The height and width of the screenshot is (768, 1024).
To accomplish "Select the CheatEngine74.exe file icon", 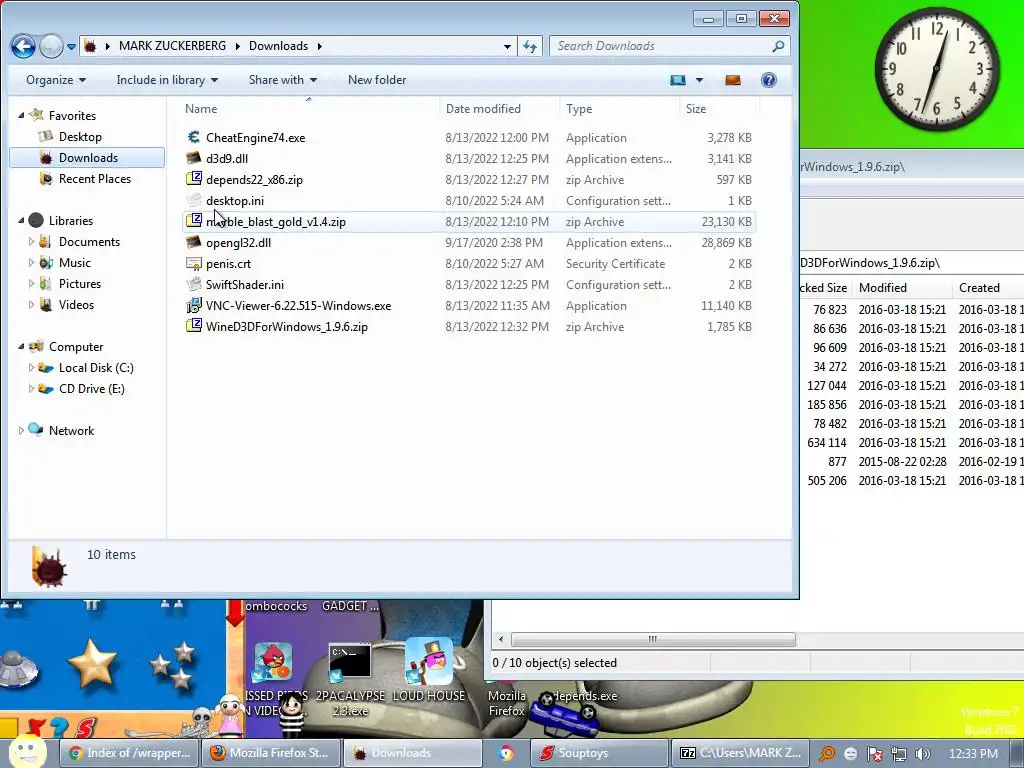I will point(193,137).
